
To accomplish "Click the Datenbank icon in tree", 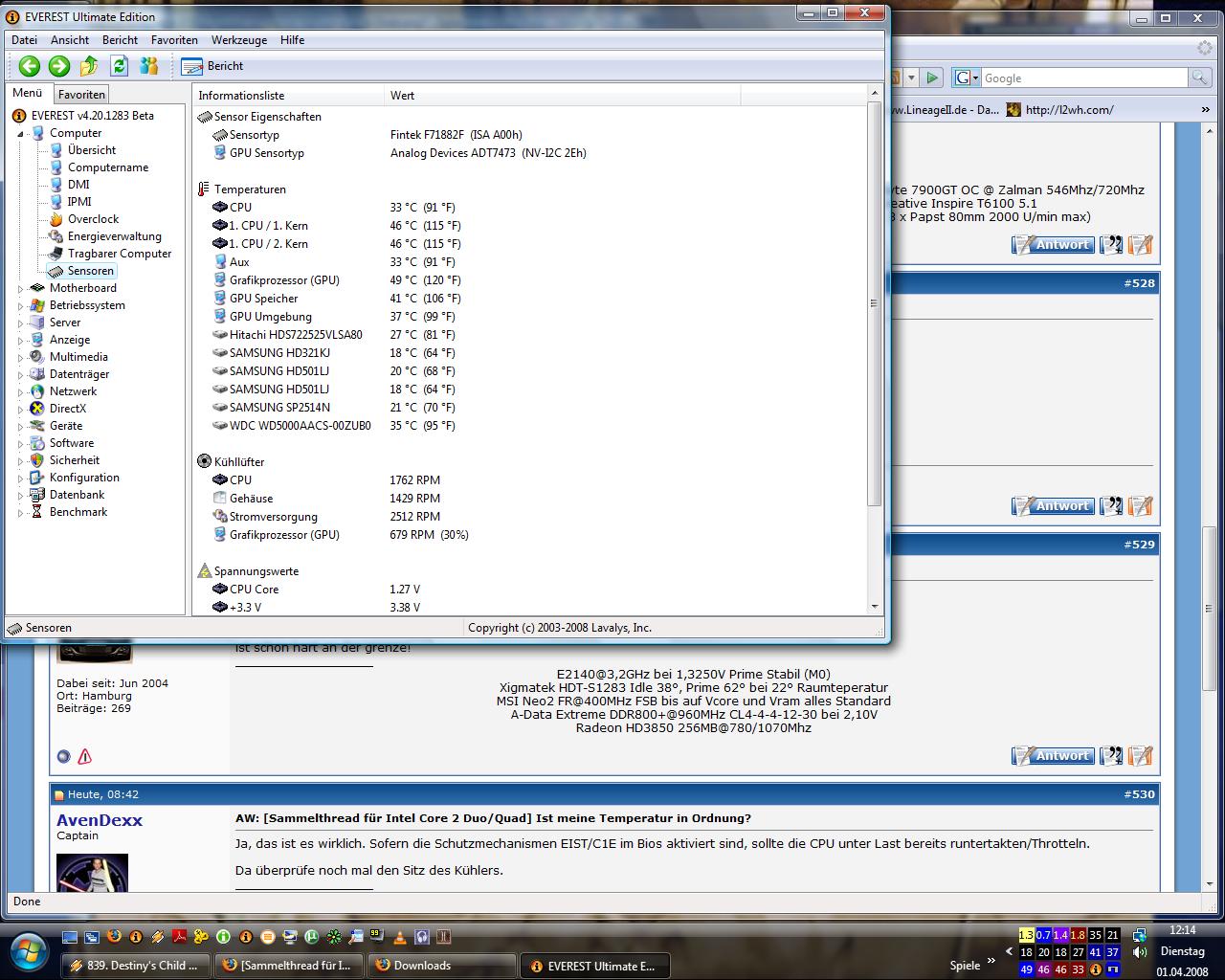I will (x=37, y=495).
